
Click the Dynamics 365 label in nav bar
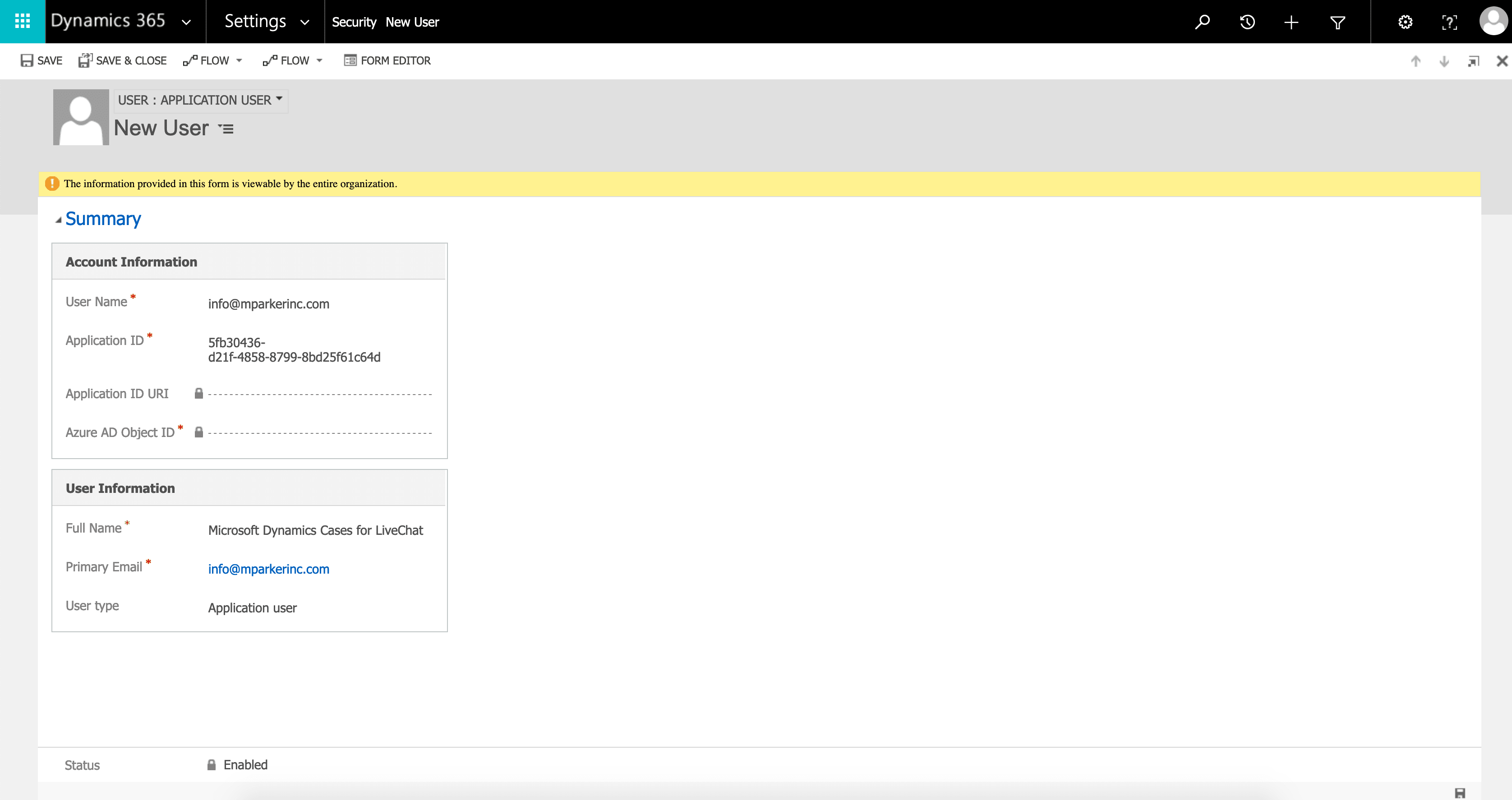[108, 21]
